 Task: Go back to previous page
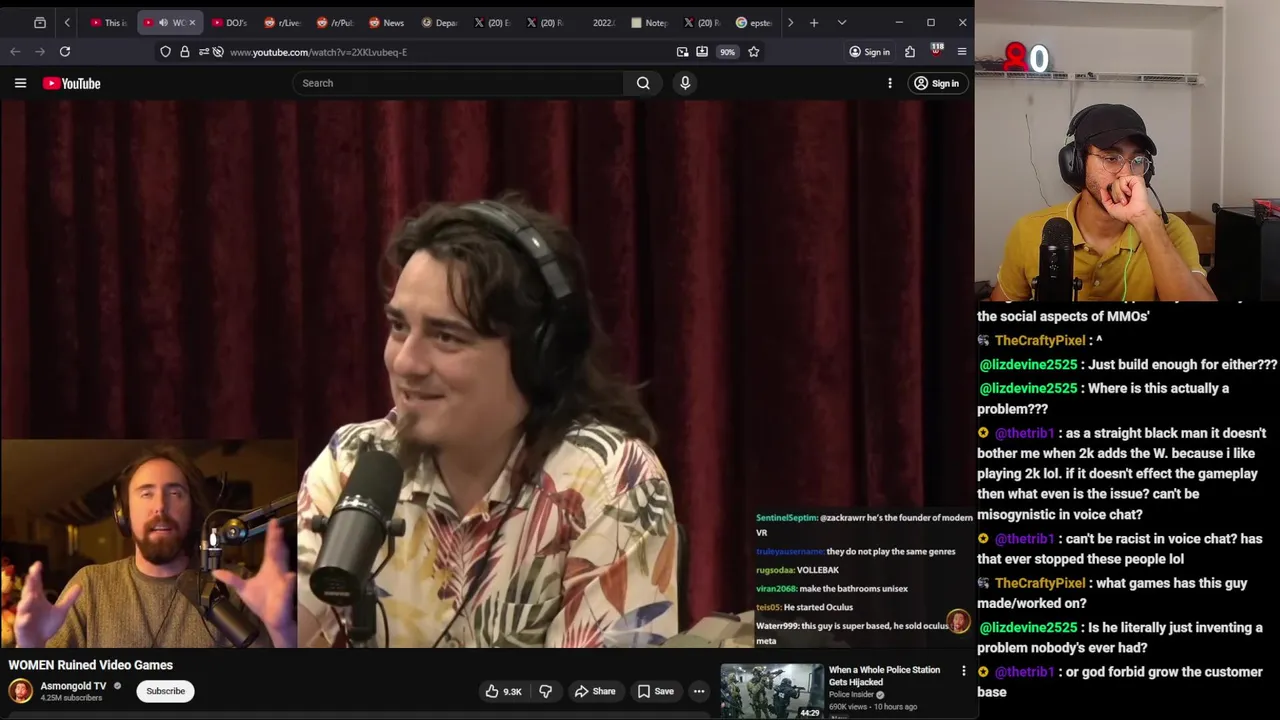[15, 51]
